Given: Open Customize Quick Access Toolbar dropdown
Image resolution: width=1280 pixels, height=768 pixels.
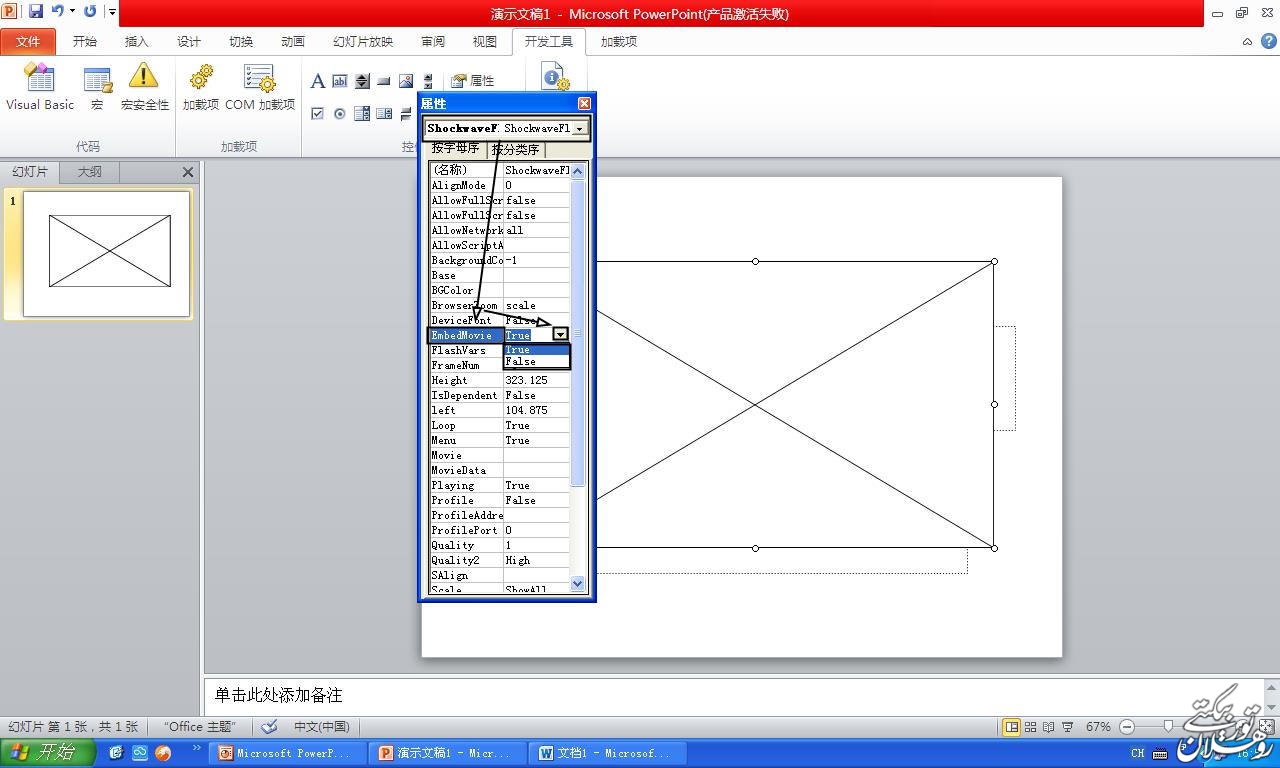Looking at the screenshot, I should coord(111,12).
